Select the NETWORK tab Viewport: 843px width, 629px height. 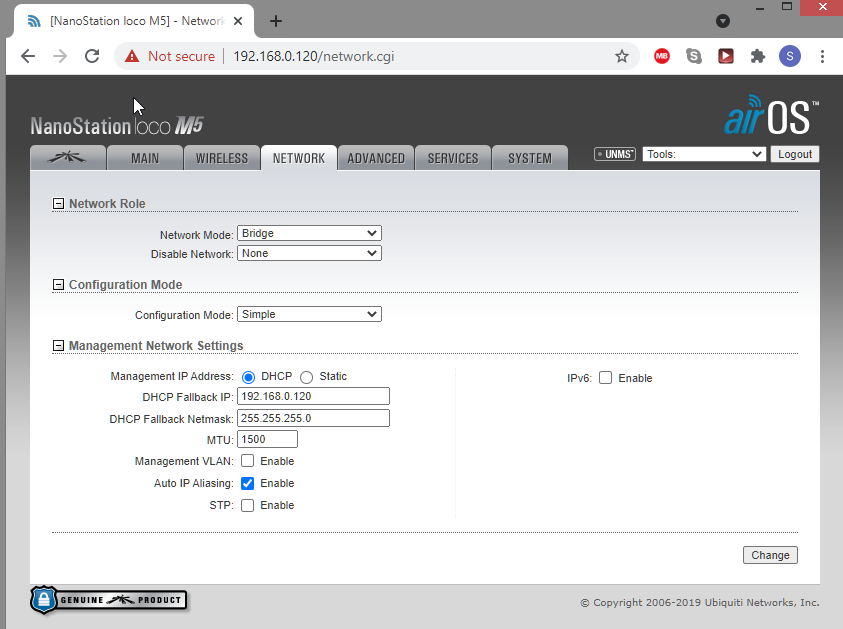pos(299,158)
